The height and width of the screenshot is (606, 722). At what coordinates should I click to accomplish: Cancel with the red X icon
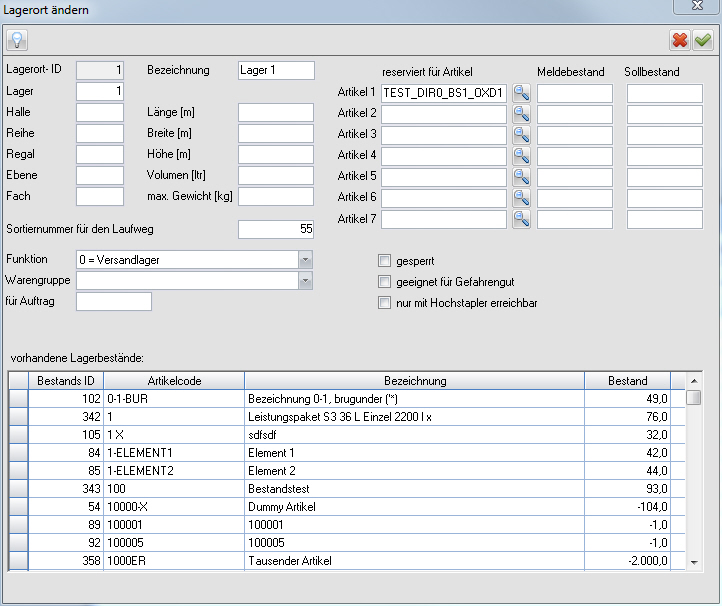[x=680, y=40]
